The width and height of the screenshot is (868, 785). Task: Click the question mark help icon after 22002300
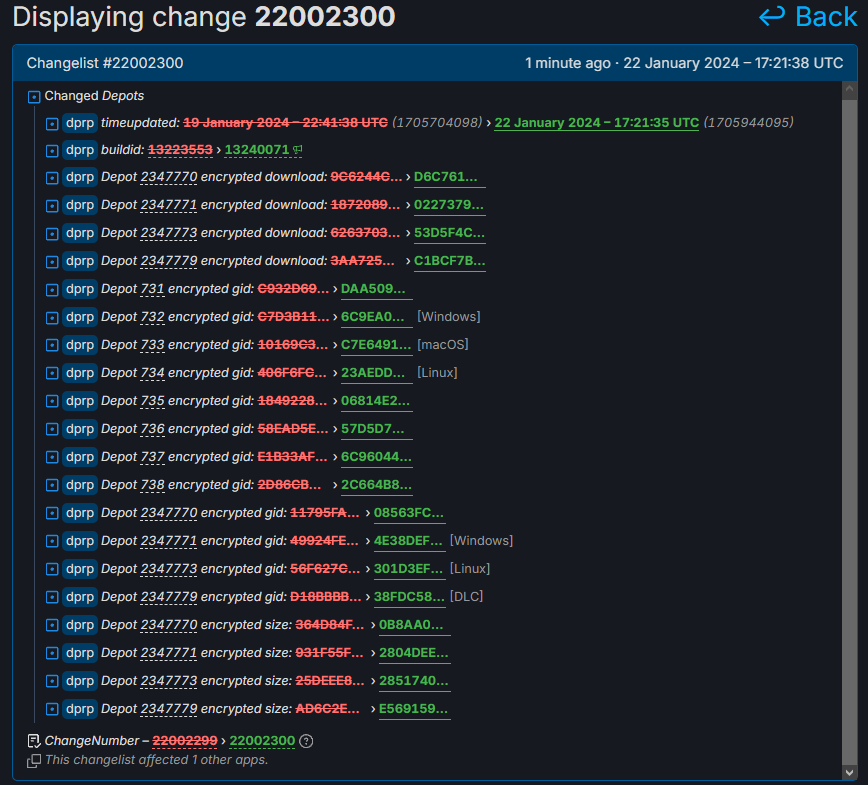coord(306,741)
